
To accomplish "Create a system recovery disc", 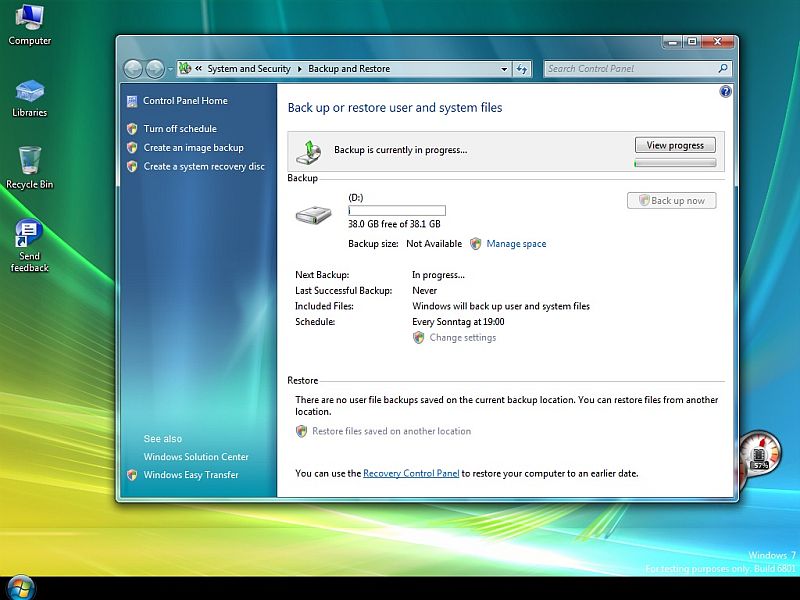I will pos(204,166).
